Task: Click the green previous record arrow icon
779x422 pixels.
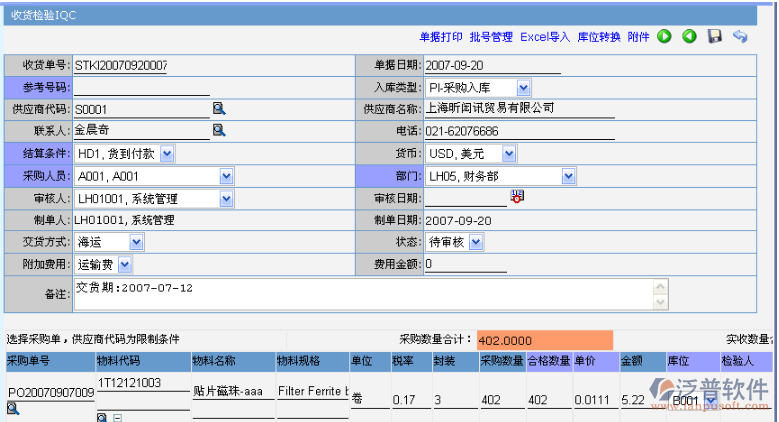Action: pyautogui.click(x=689, y=36)
